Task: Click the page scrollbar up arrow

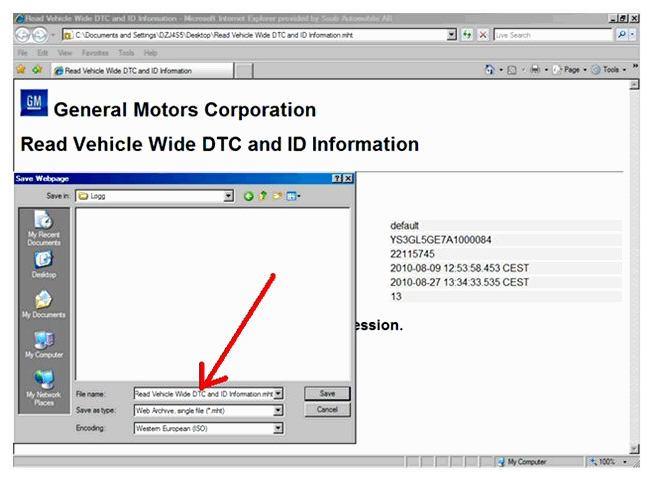Action: (634, 85)
